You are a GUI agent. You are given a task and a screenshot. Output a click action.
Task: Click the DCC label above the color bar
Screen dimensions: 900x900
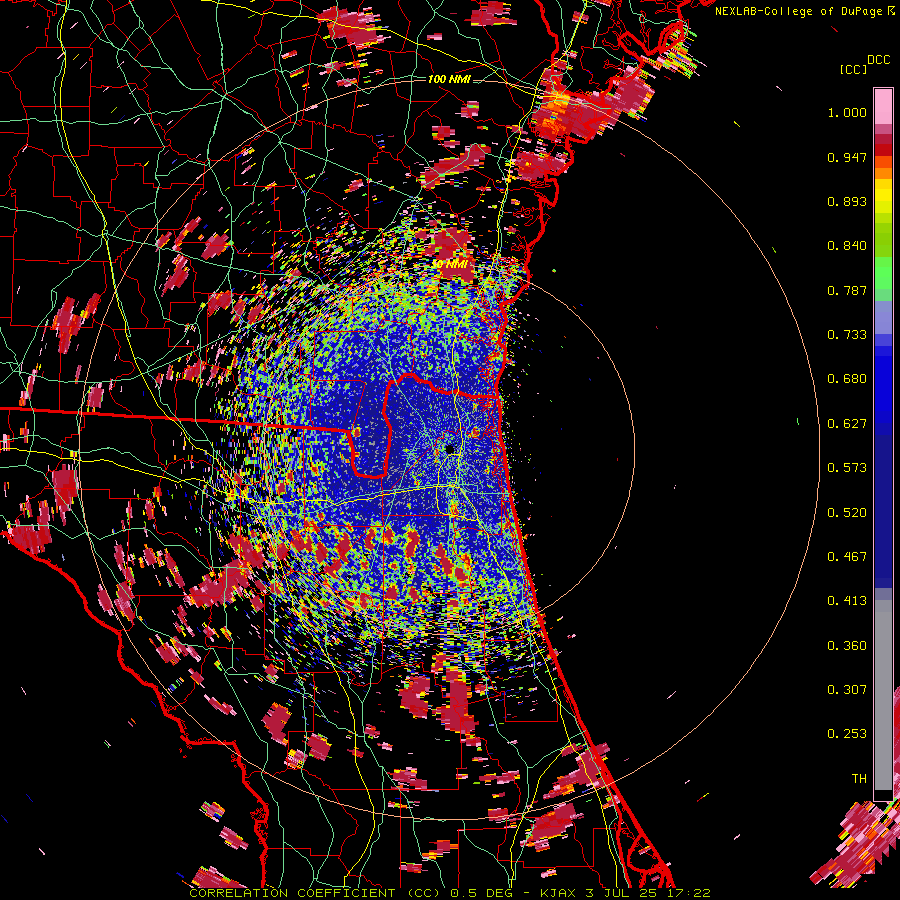(878, 60)
